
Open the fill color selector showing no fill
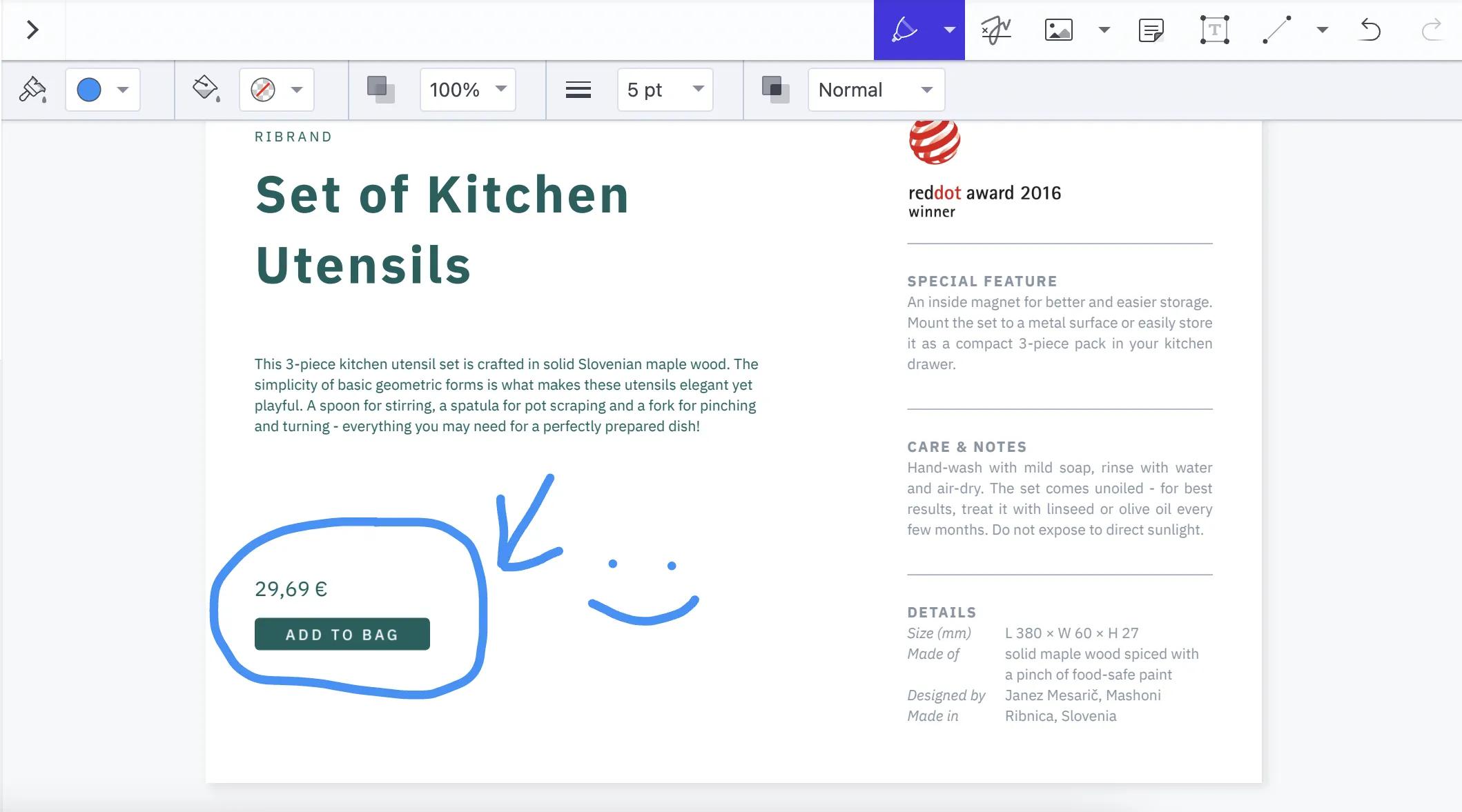click(275, 90)
